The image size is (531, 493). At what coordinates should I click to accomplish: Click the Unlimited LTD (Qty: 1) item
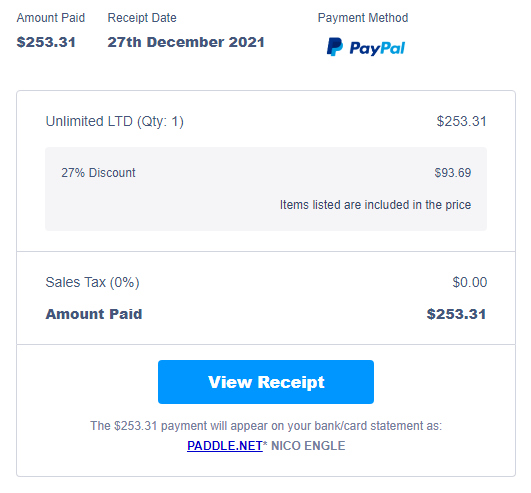coord(114,122)
